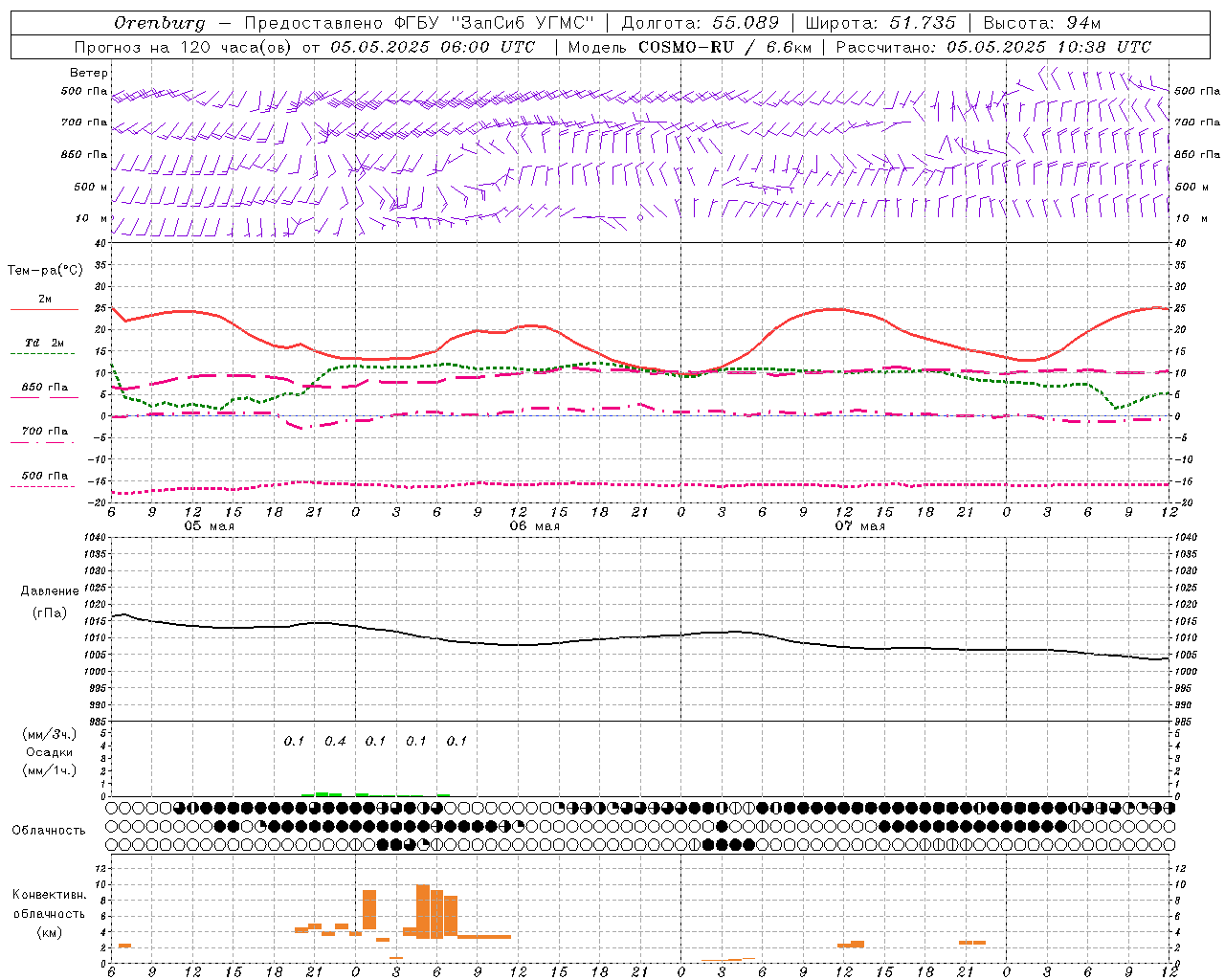Click the (гПа) pressure unit label

[x=50, y=612]
